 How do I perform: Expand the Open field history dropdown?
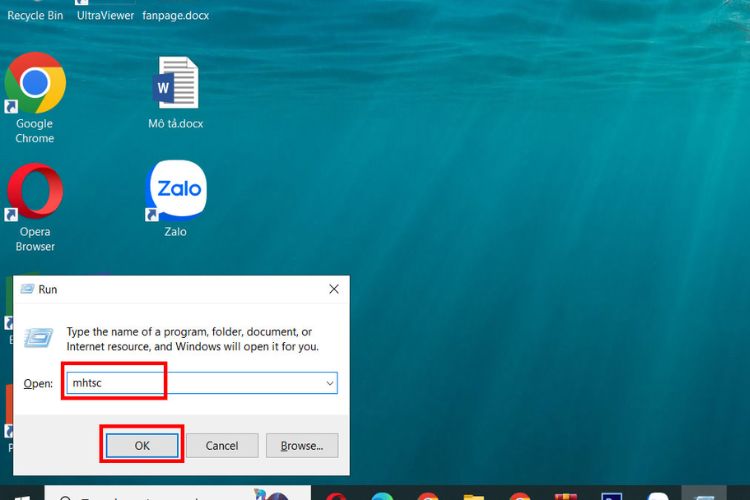[x=330, y=383]
